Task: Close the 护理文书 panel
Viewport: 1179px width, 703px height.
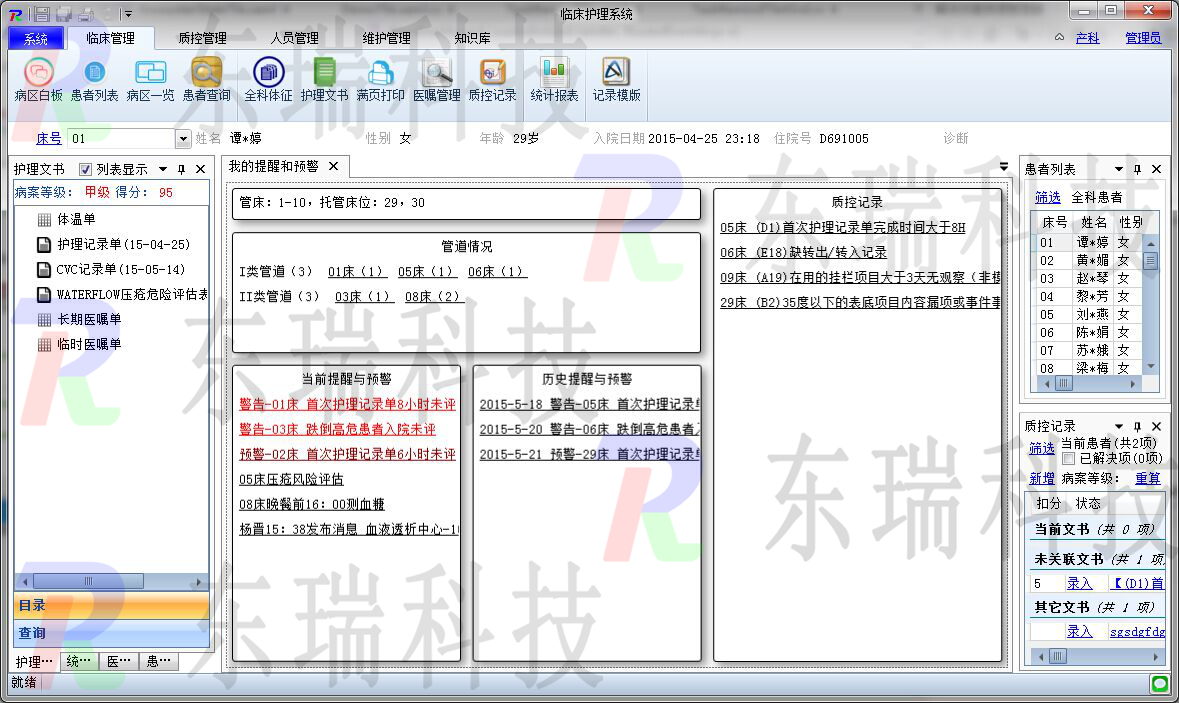Action: click(x=200, y=169)
